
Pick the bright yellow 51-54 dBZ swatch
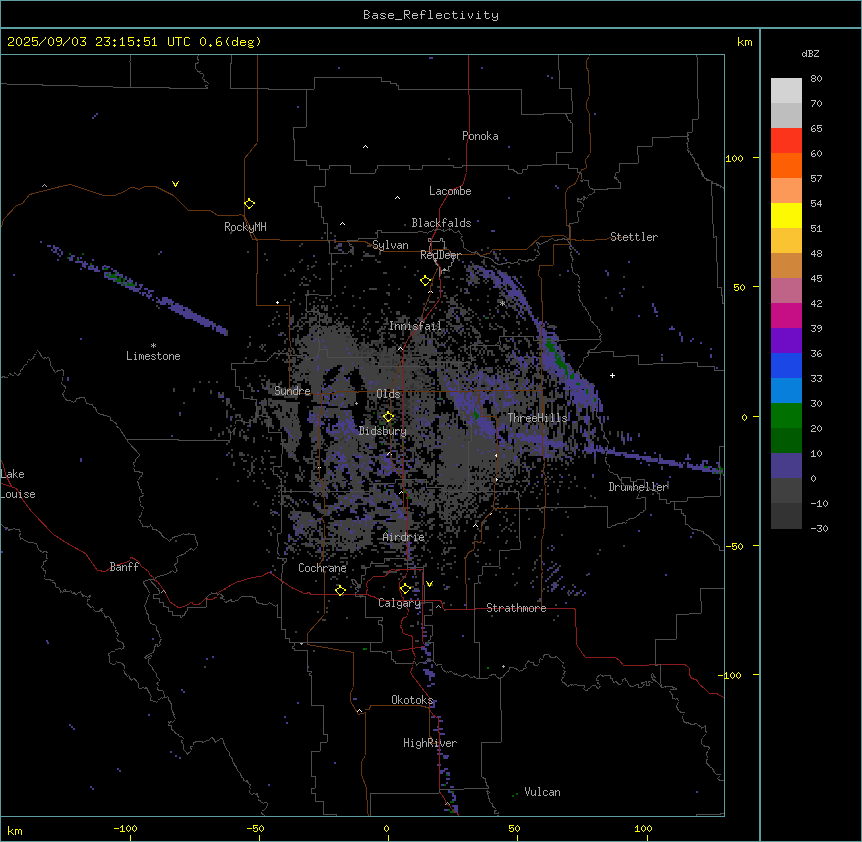(x=786, y=215)
